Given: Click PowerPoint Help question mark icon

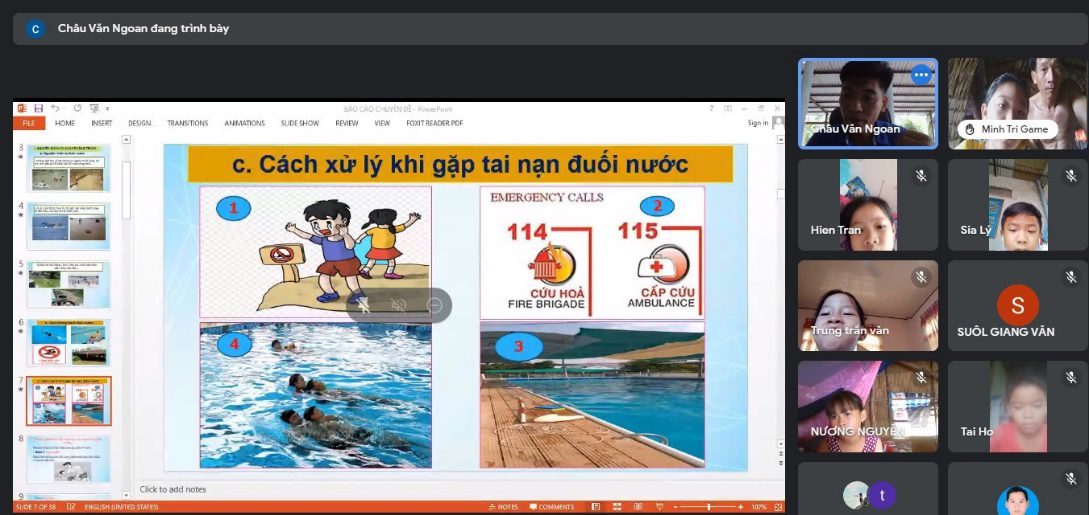Looking at the screenshot, I should (x=710, y=108).
